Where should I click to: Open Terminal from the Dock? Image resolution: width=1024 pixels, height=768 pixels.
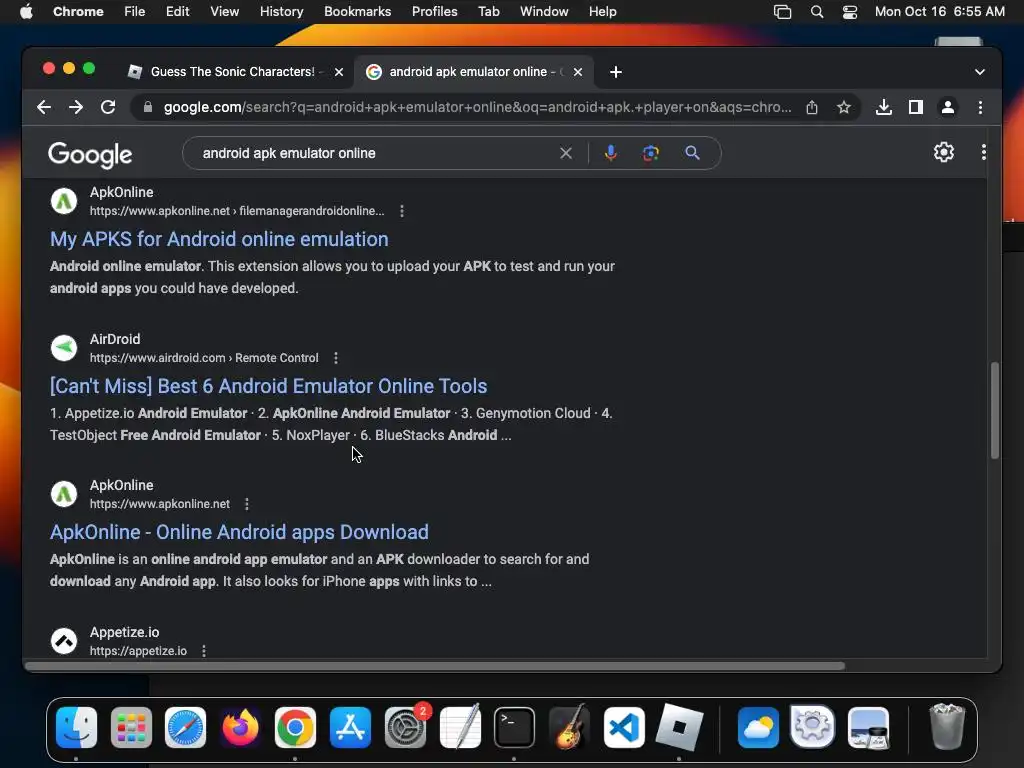[514, 727]
